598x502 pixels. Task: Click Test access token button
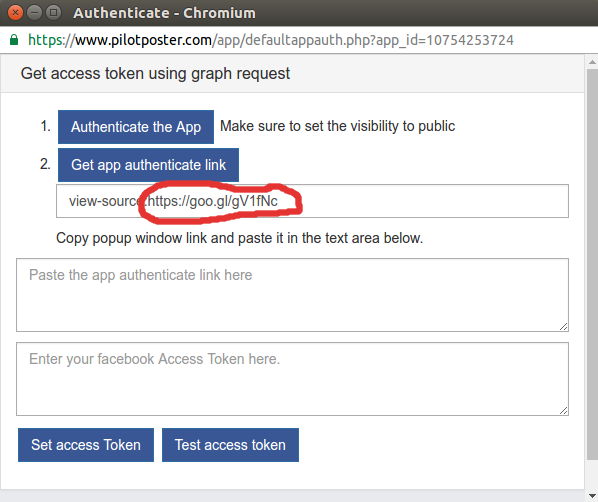(230, 445)
